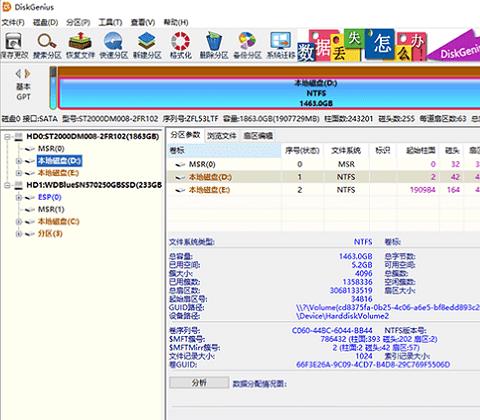Switch to the Sector Editor (扇区编辑) tab

258,136
